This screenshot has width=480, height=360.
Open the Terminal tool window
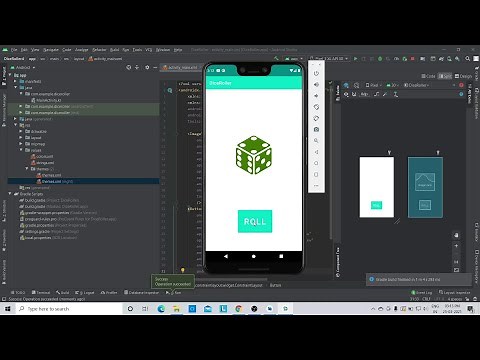(41, 293)
